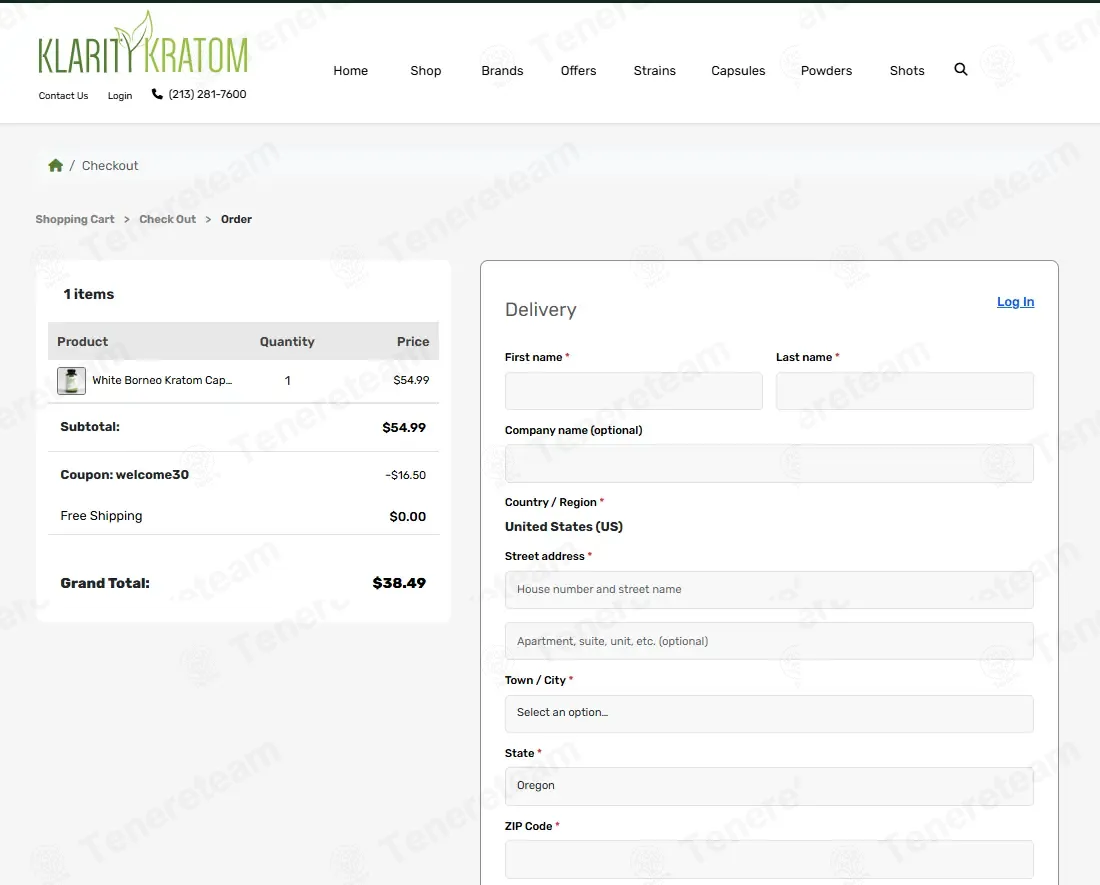Click the phone icon beside the number
The height and width of the screenshot is (885, 1100).
click(157, 94)
